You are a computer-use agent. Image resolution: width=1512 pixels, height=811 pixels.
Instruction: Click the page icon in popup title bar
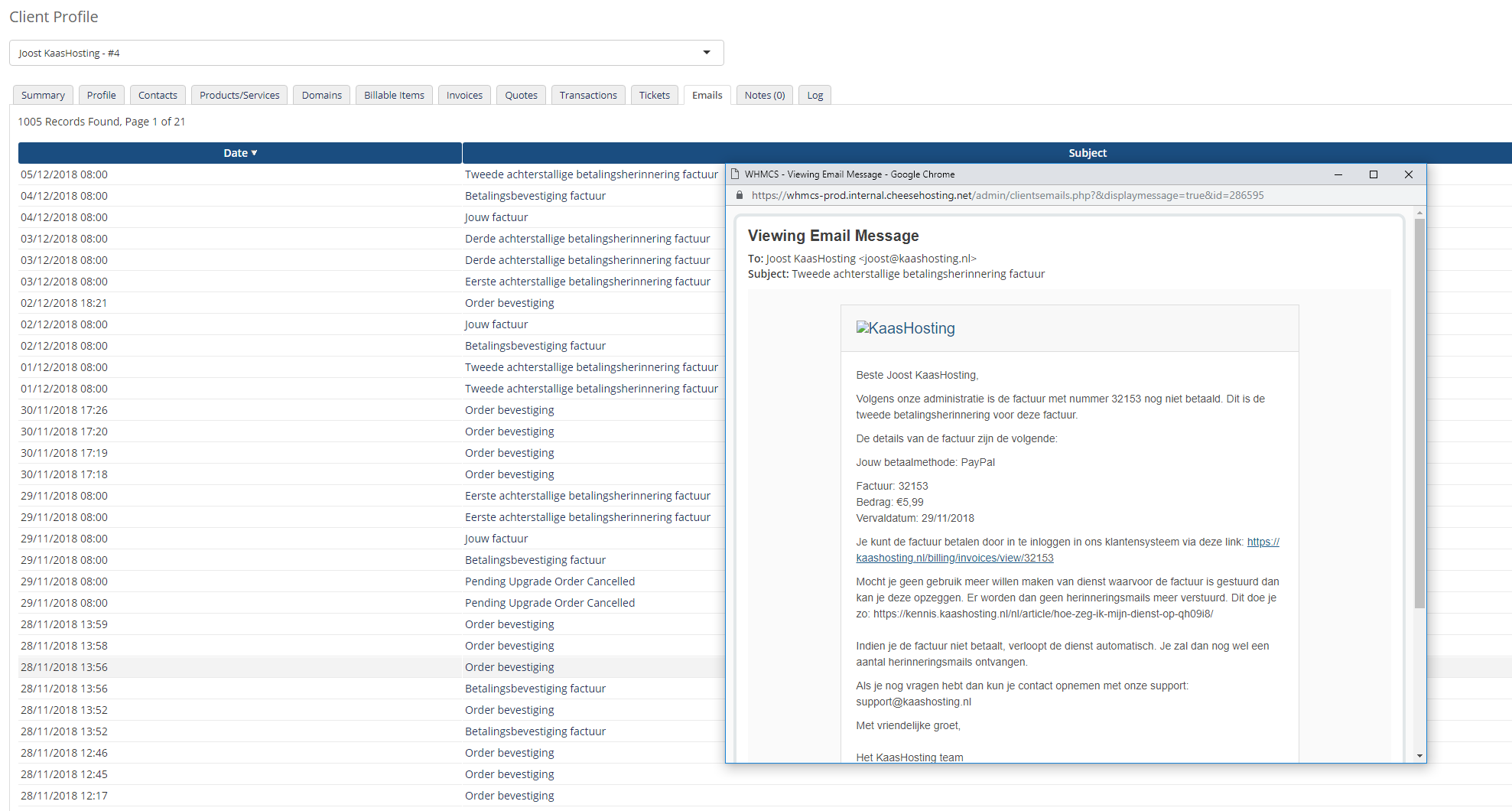(x=735, y=174)
